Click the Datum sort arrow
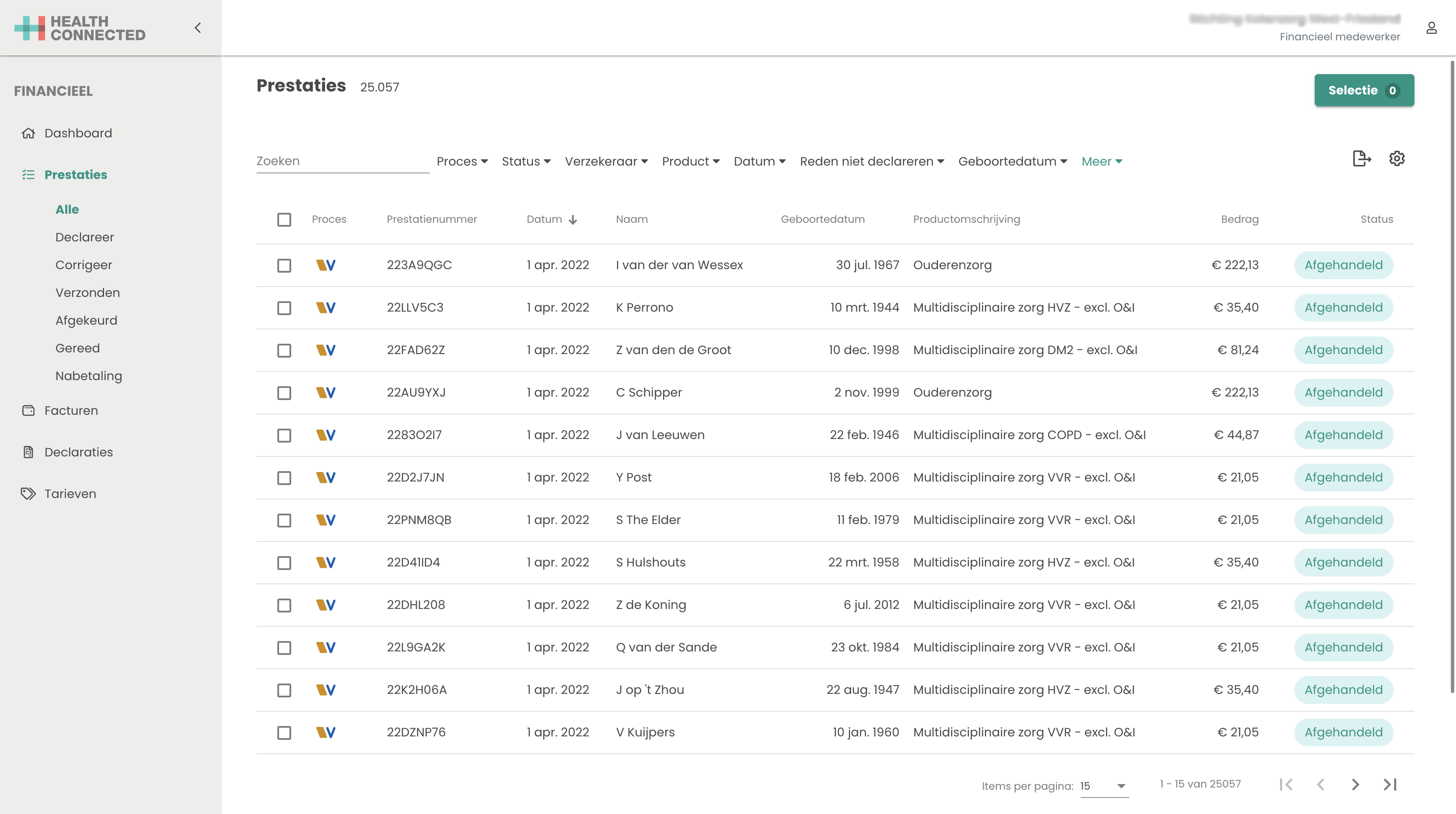Screen dimensions: 1456x814 [572, 220]
